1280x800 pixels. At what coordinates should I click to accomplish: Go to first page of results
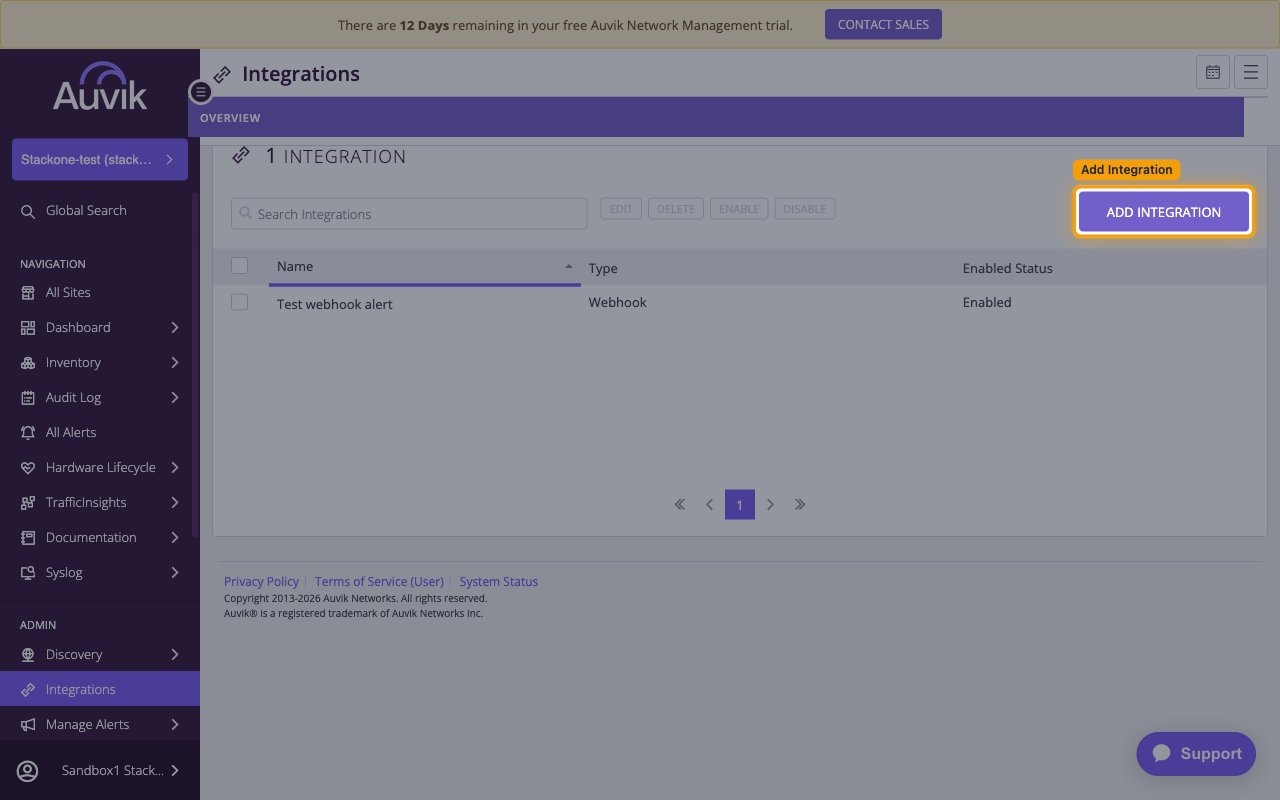tap(680, 505)
